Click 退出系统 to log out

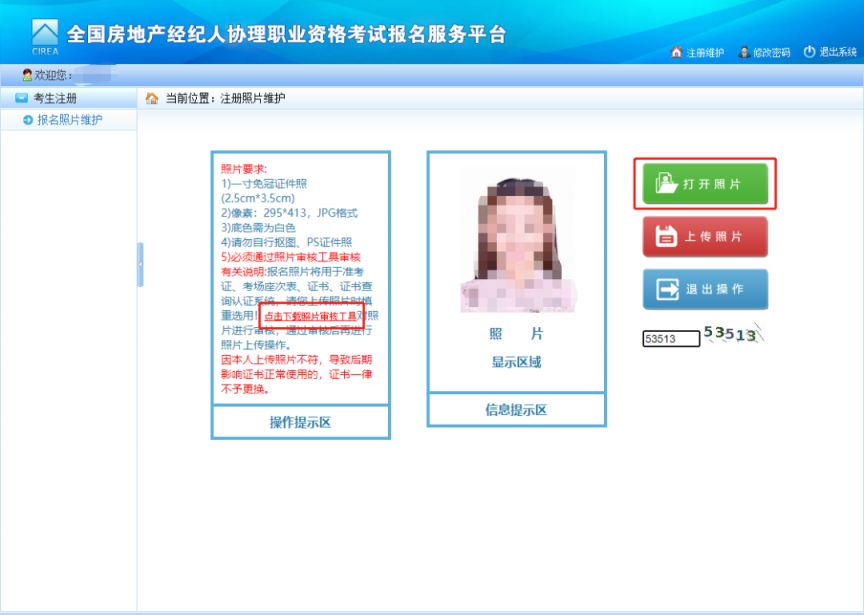click(x=838, y=52)
